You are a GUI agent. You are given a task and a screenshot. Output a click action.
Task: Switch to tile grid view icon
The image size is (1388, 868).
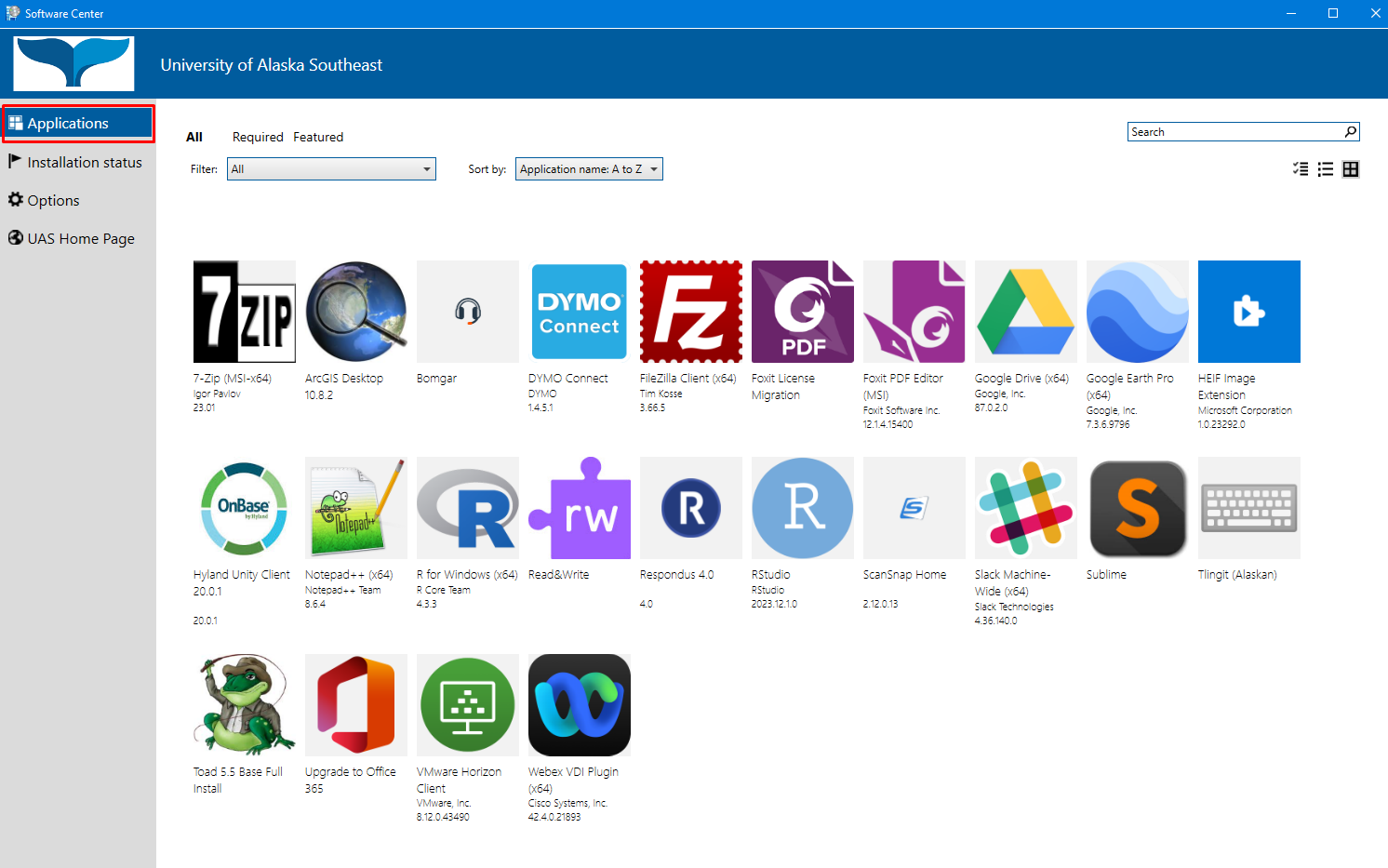click(1351, 169)
